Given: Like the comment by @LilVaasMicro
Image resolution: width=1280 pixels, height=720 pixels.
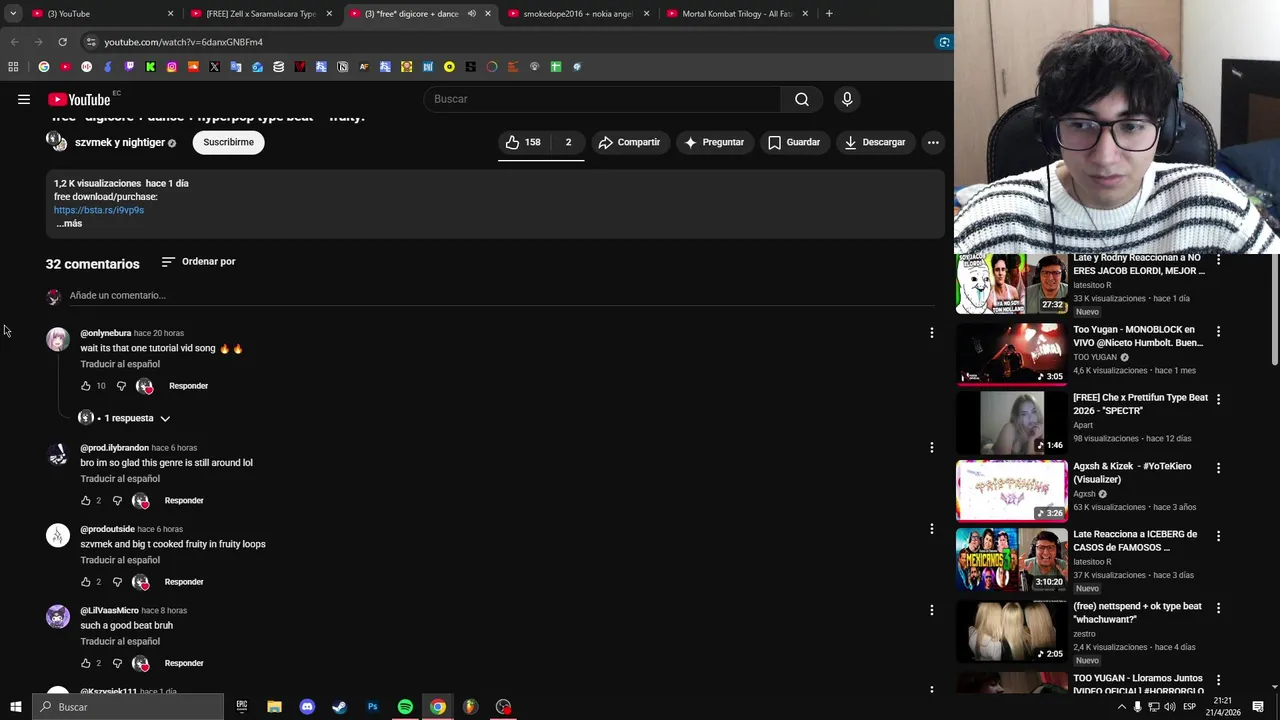Looking at the screenshot, I should 86,663.
